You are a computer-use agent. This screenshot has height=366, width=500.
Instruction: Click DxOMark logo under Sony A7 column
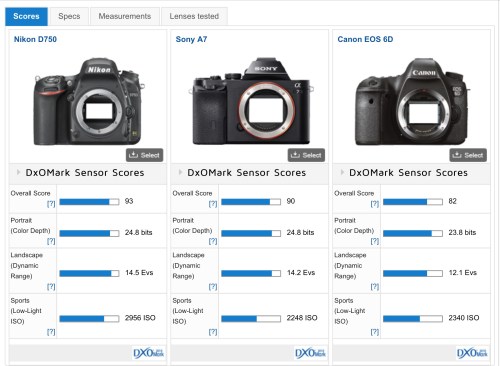tap(310, 353)
